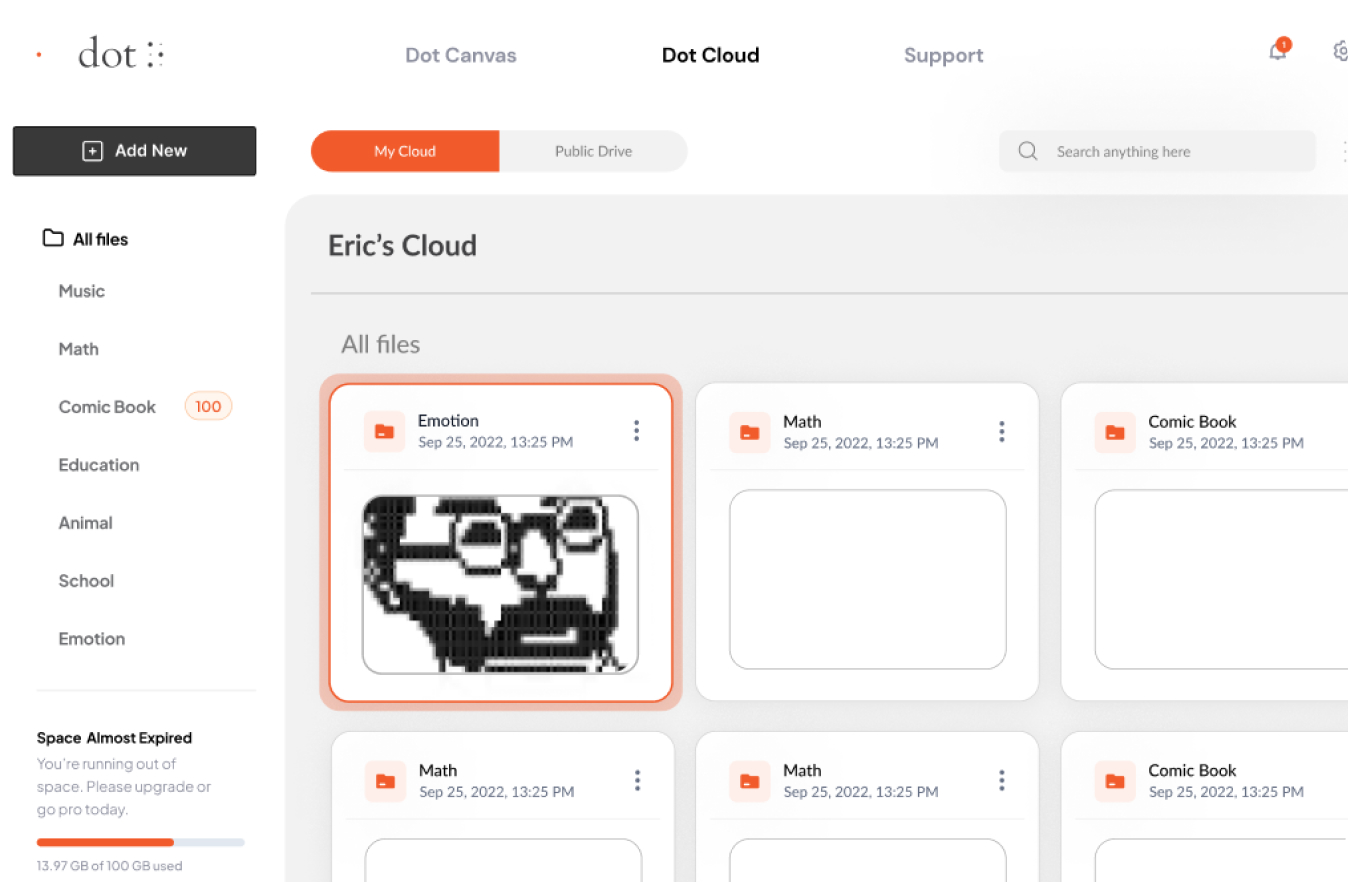The height and width of the screenshot is (882, 1348).
Task: Switch to the My Cloud tab
Action: click(x=405, y=151)
